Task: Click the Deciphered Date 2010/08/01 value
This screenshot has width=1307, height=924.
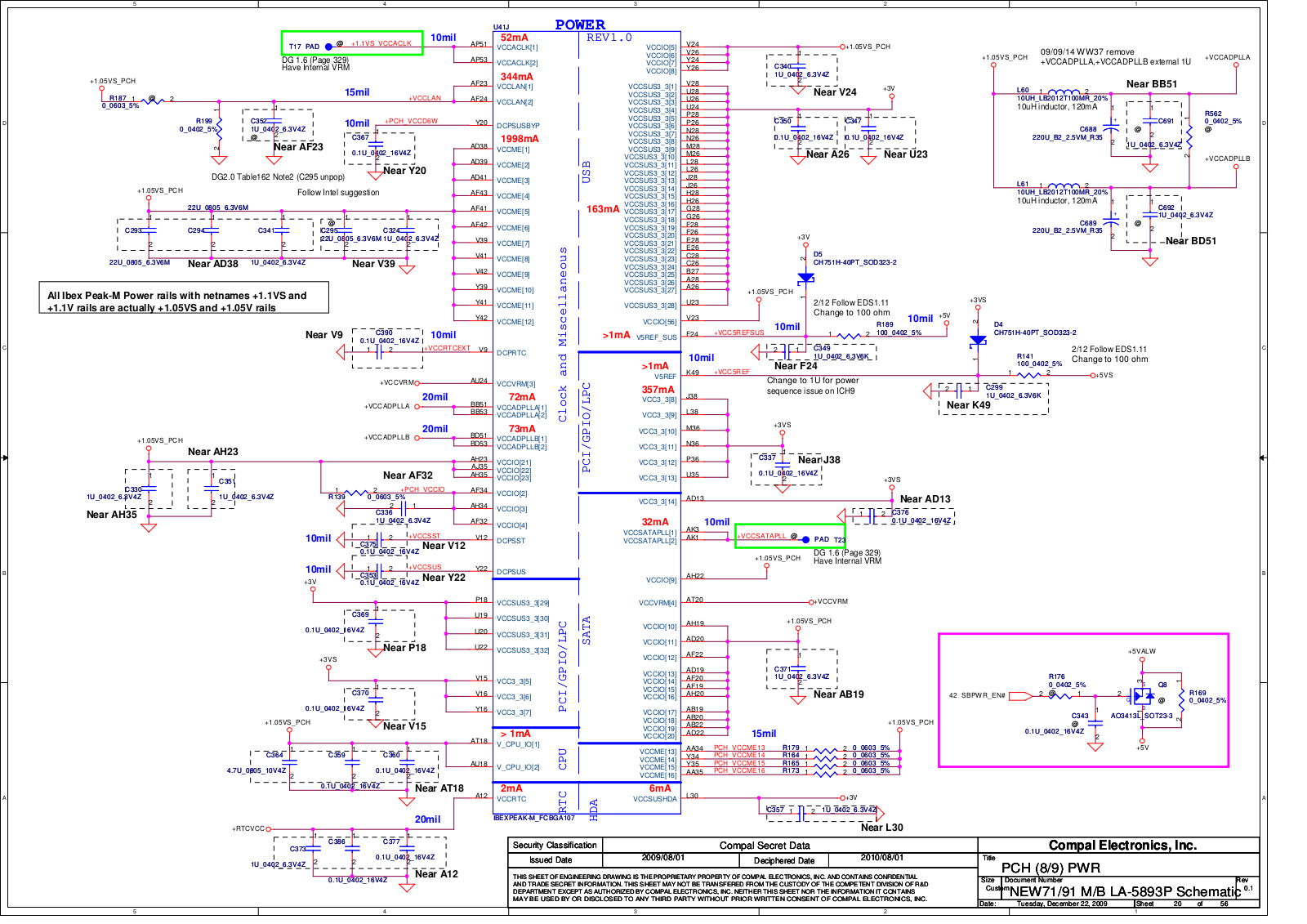Action: [x=882, y=858]
